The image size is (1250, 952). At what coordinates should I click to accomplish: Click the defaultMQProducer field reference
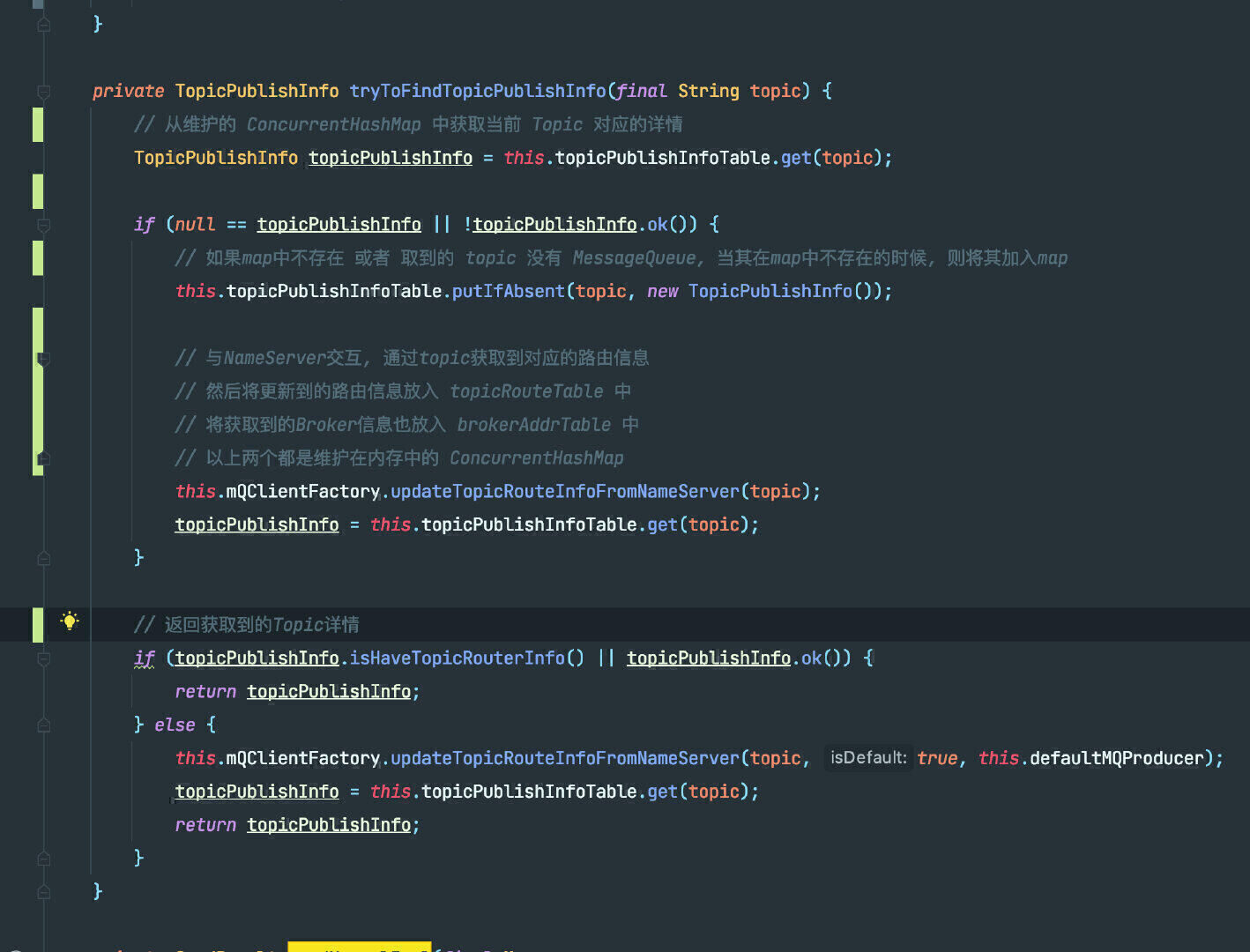click(x=1116, y=758)
